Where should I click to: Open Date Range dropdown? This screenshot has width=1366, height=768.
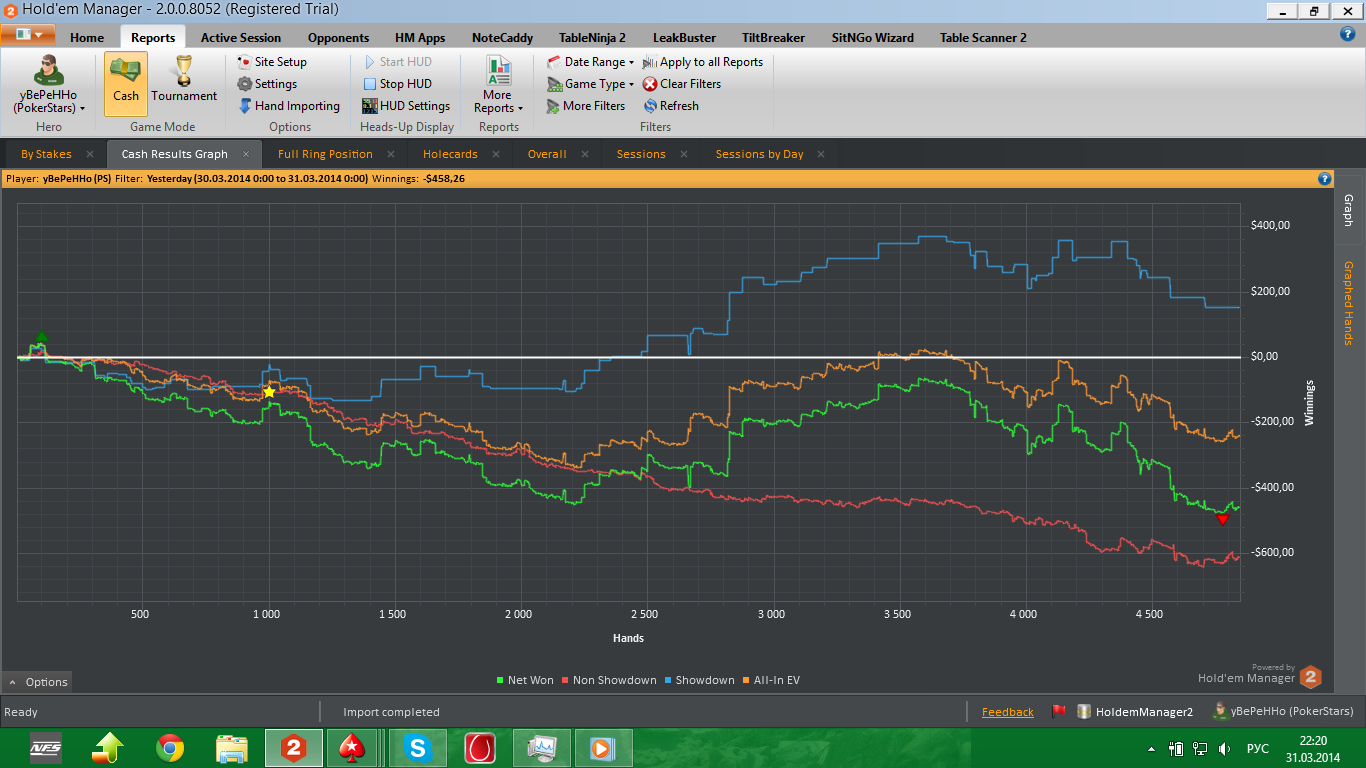pyautogui.click(x=591, y=62)
